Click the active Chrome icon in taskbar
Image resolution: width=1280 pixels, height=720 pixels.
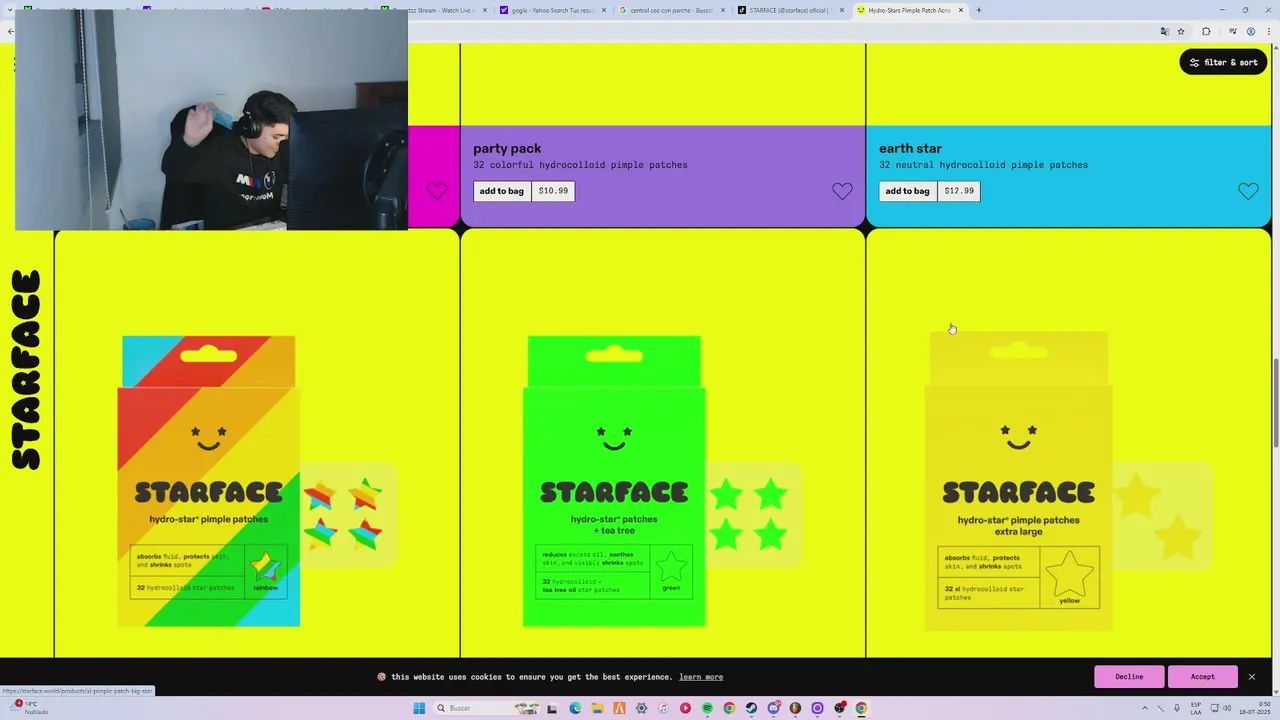tap(861, 708)
